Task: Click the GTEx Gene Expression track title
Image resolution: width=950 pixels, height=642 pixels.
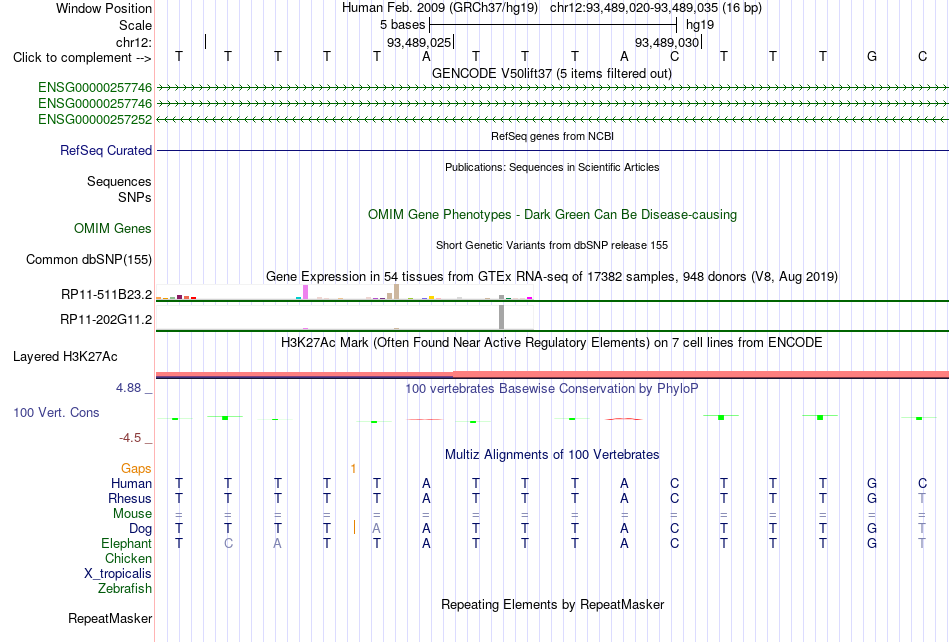Action: point(551,277)
